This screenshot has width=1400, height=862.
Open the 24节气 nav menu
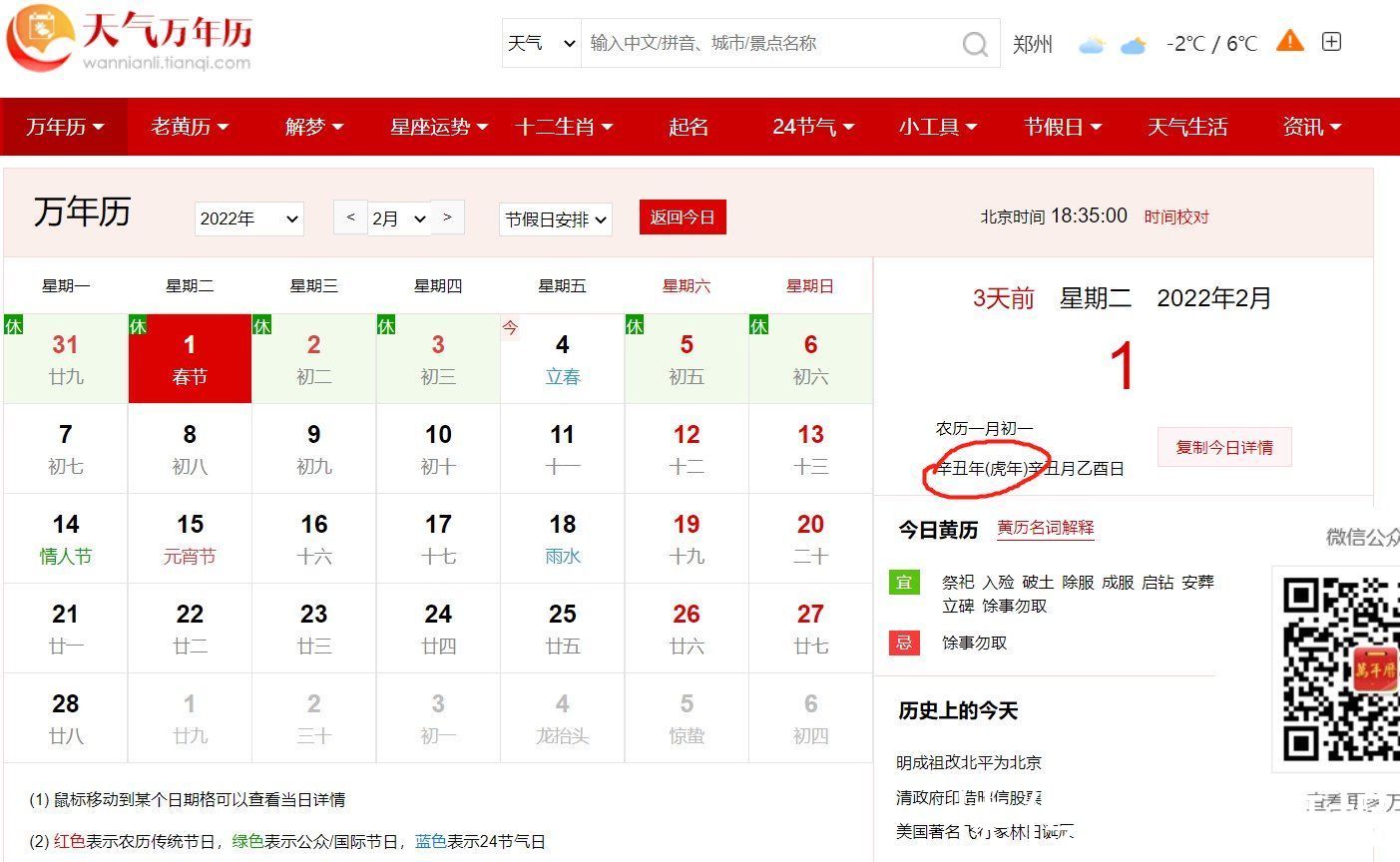pyautogui.click(x=813, y=127)
